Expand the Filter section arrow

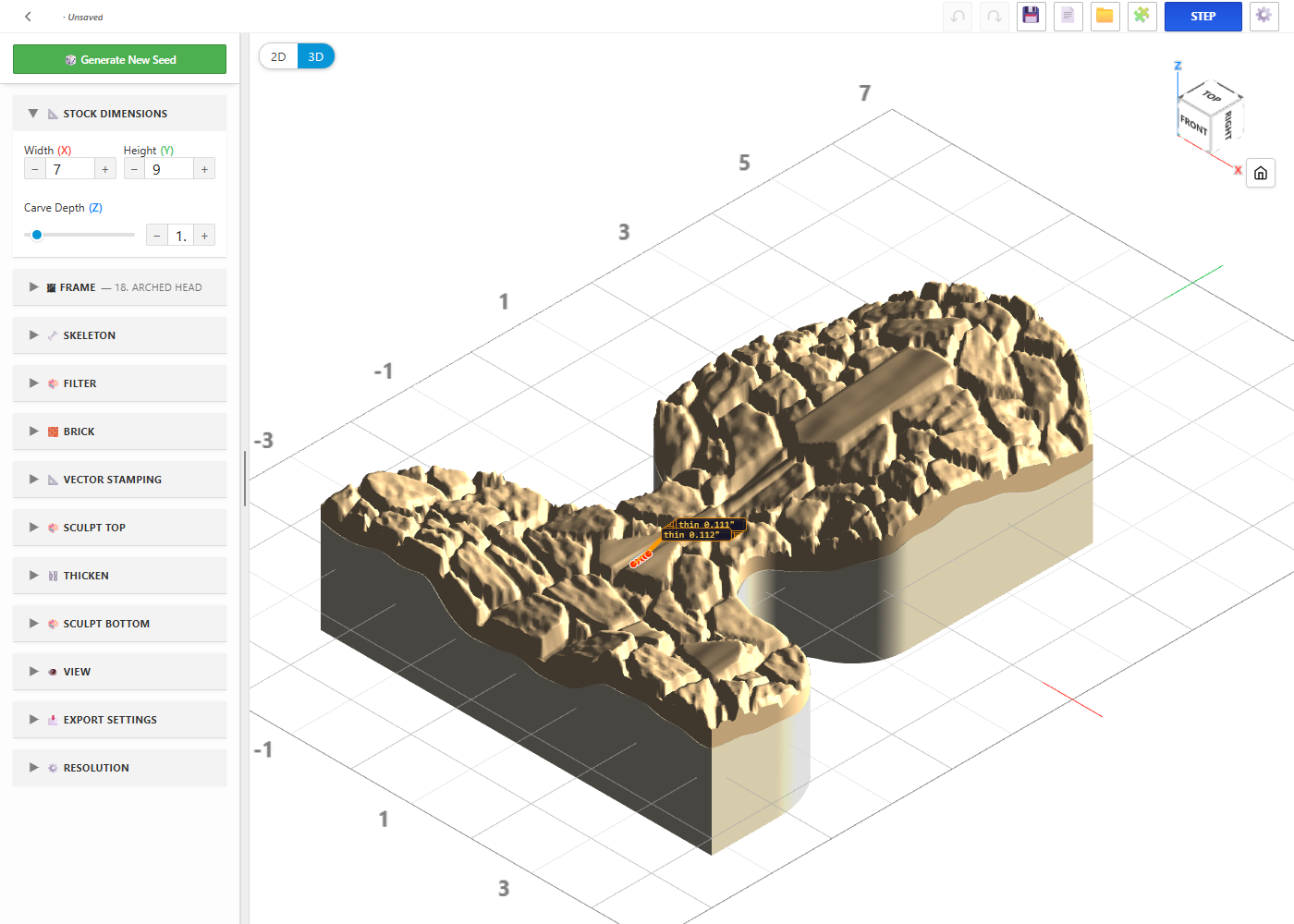point(33,383)
